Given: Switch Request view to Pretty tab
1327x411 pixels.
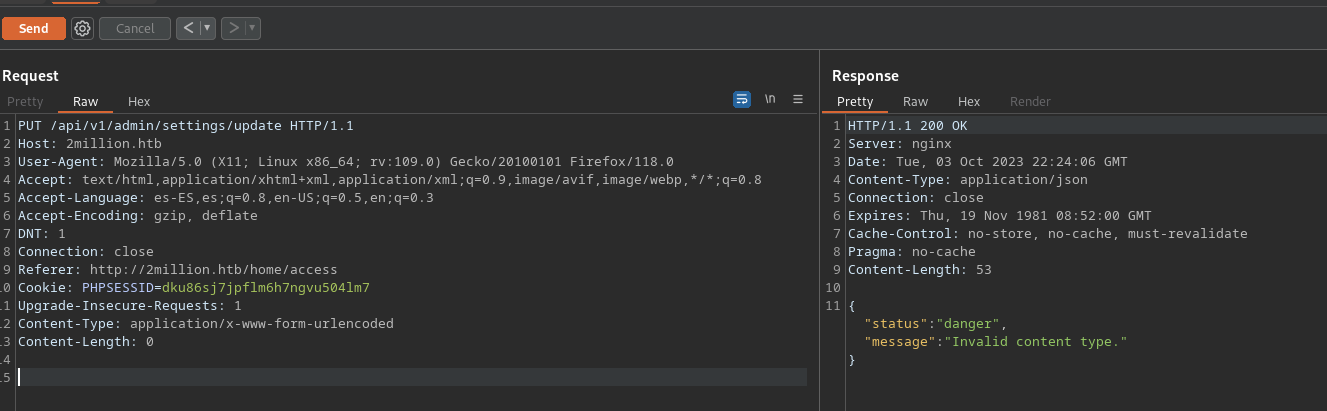Looking at the screenshot, I should pos(25,102).
